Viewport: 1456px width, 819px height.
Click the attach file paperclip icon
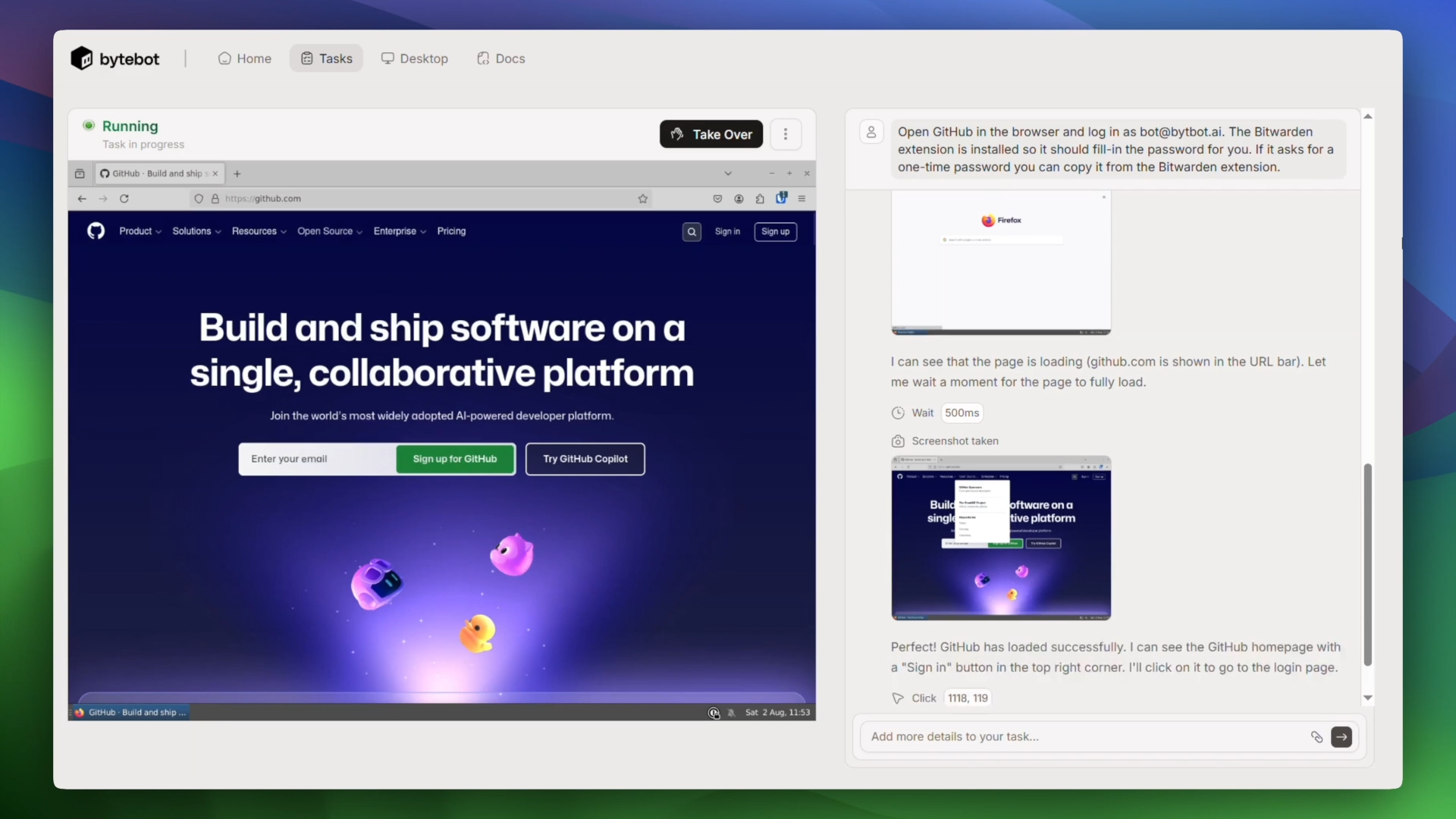1317,737
